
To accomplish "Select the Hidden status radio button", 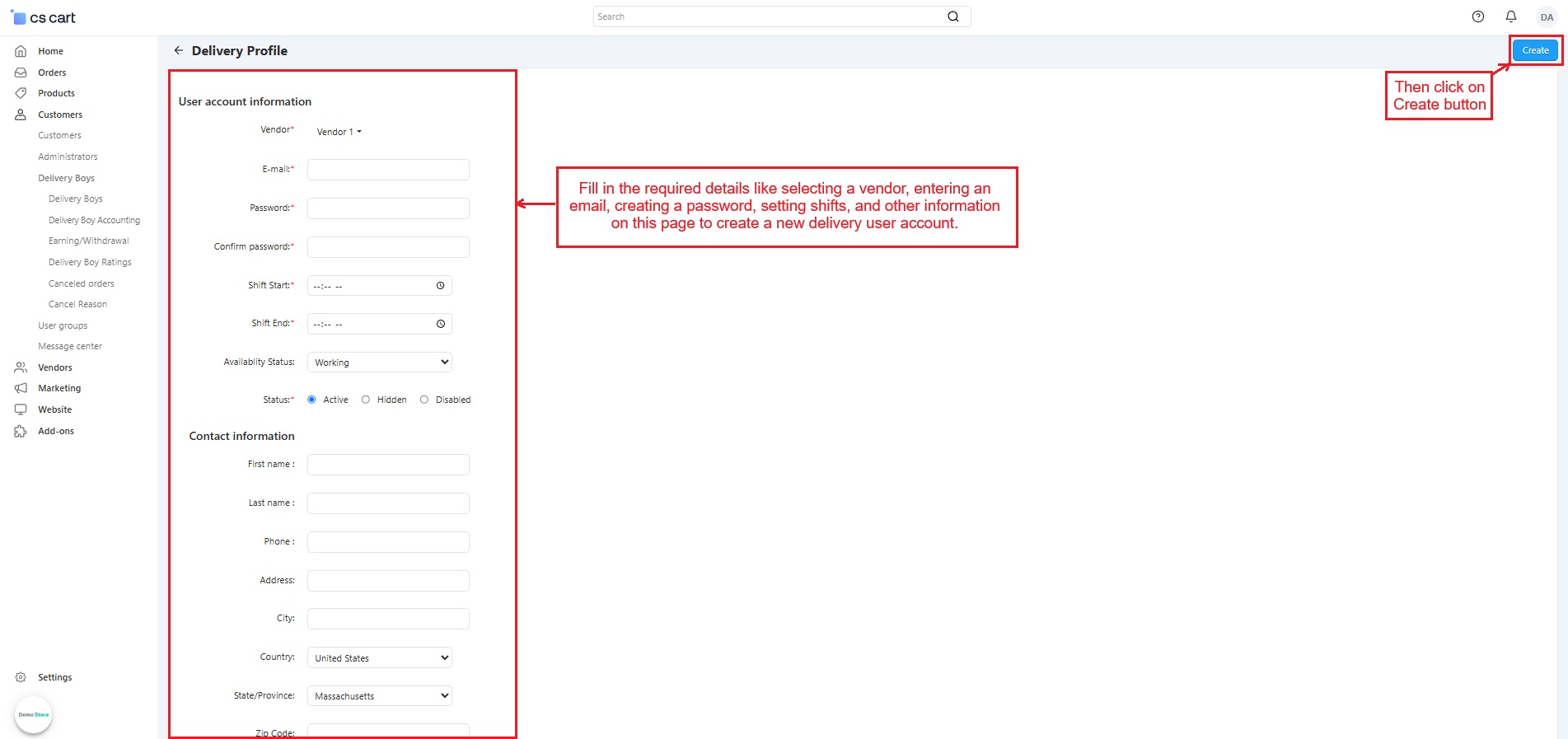I will (366, 400).
